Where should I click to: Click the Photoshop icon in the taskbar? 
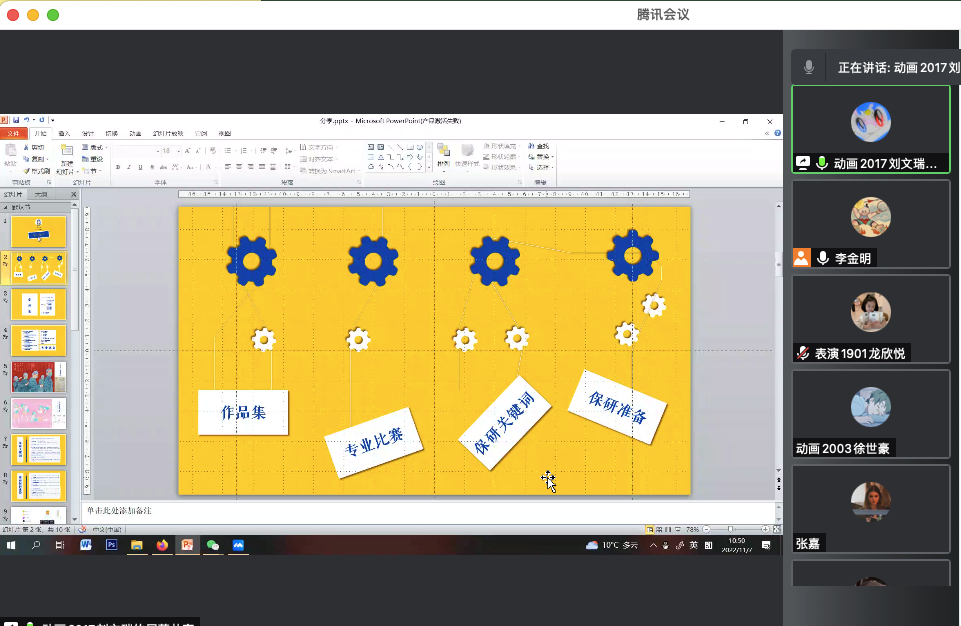point(111,545)
